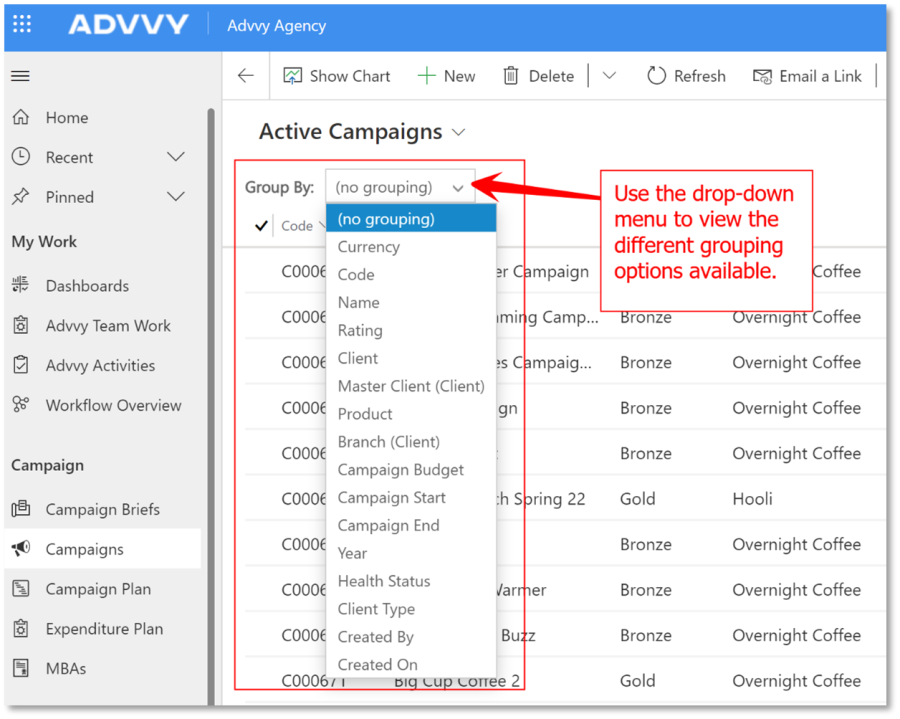Expand the Recent section chevron
The image size is (900, 719).
(176, 157)
